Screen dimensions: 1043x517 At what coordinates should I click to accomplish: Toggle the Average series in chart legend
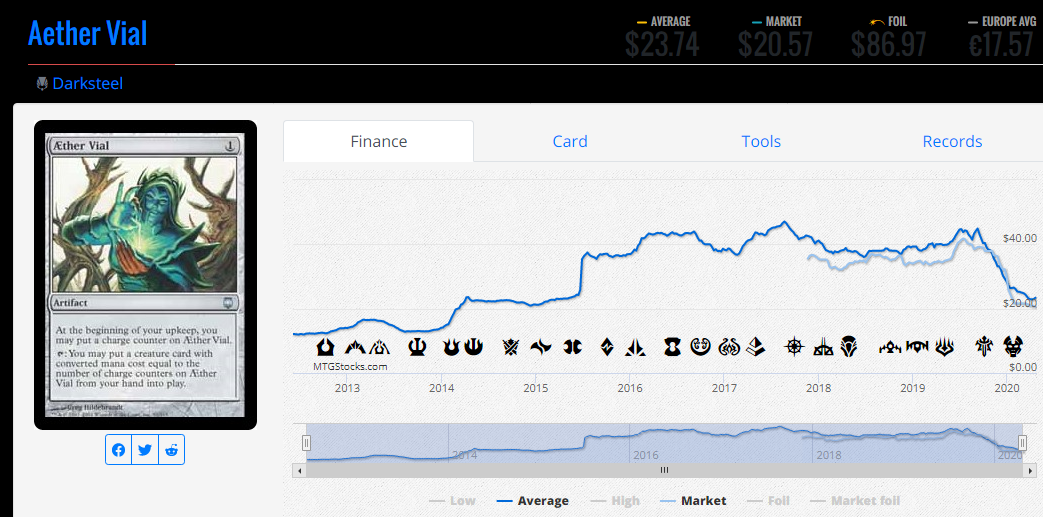533,500
